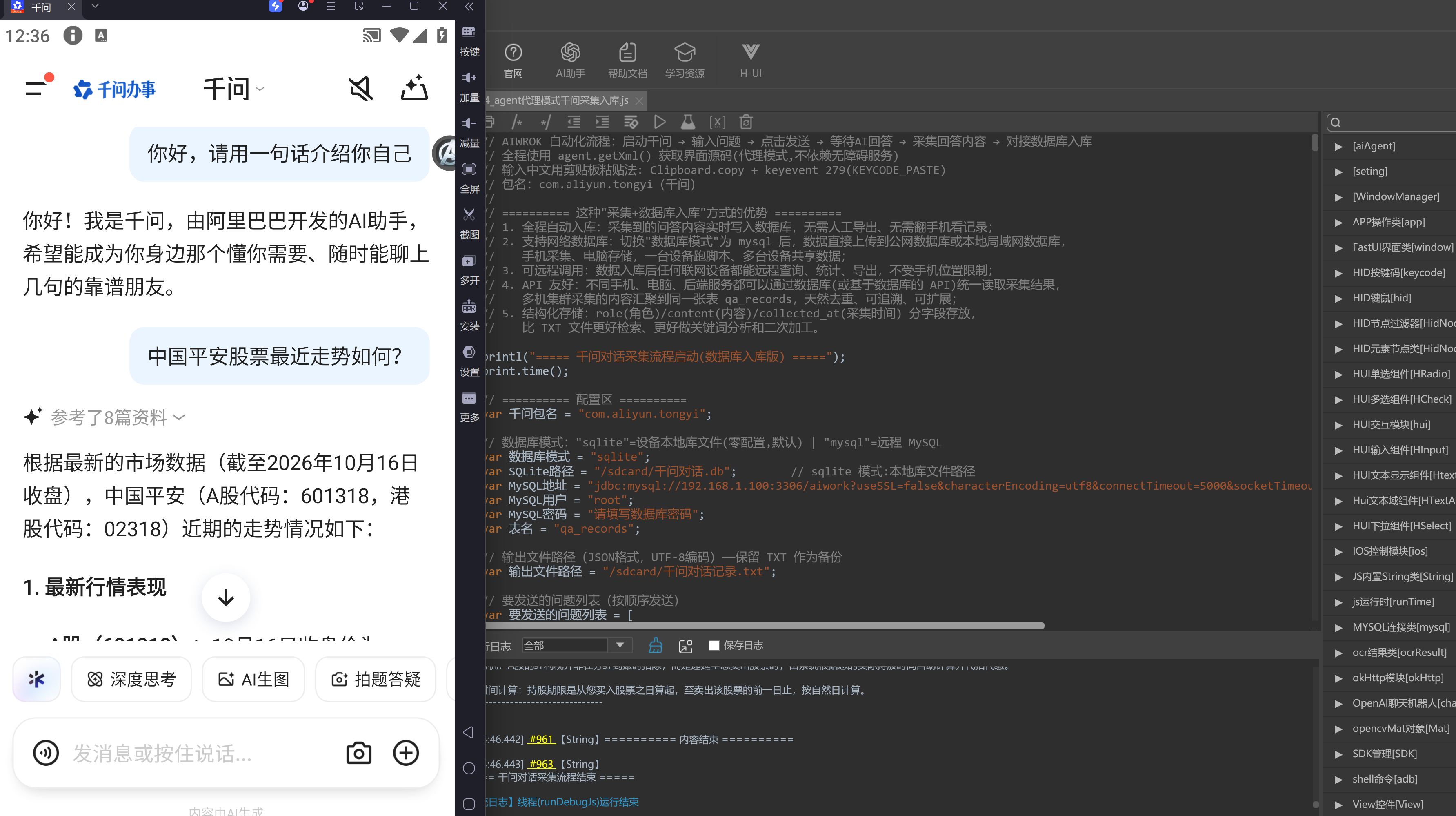Select shell命令[adb] tree item
The height and width of the screenshot is (816, 1456).
point(1385,779)
